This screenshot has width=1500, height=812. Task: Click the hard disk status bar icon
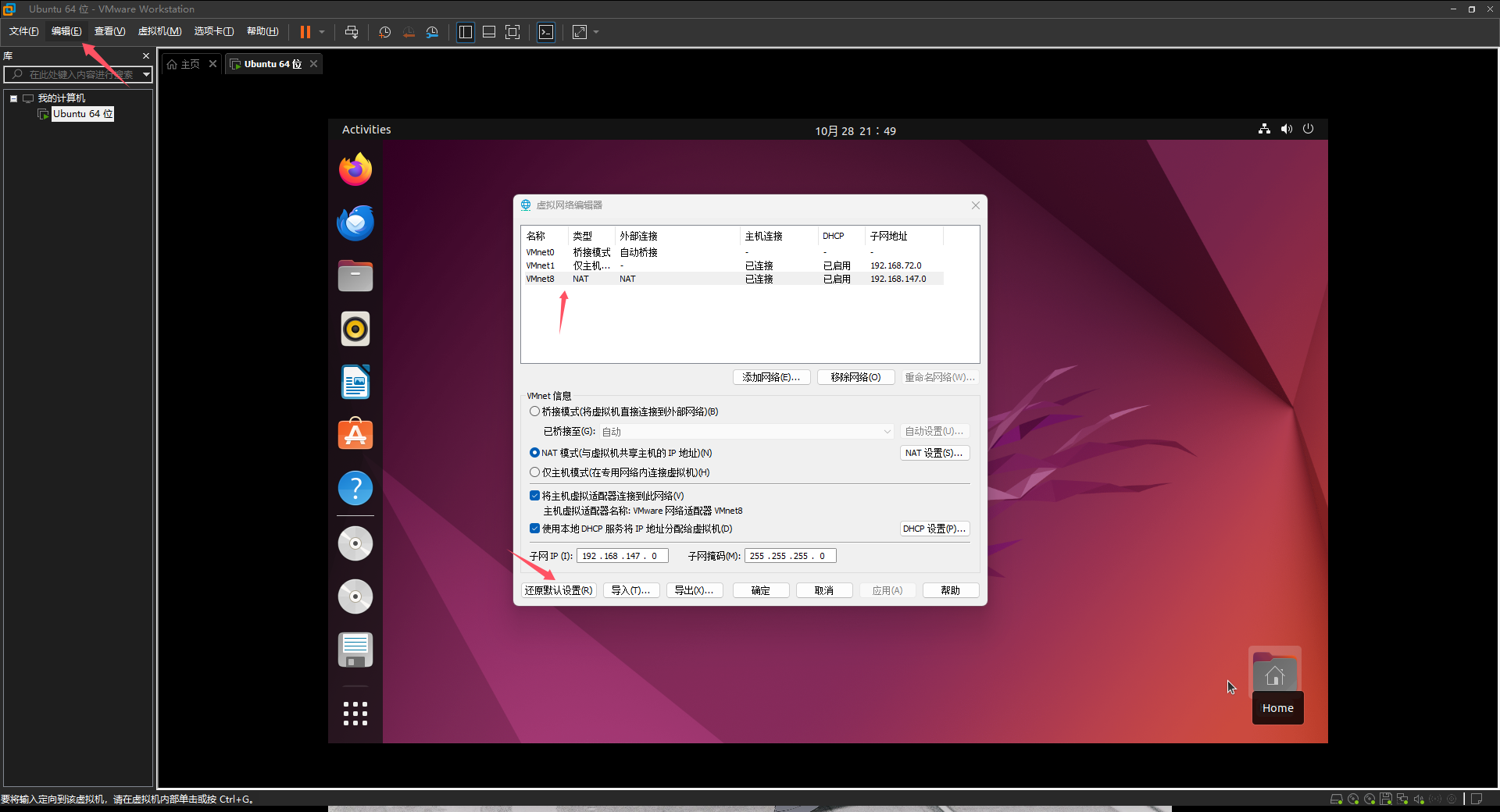click(x=1336, y=799)
